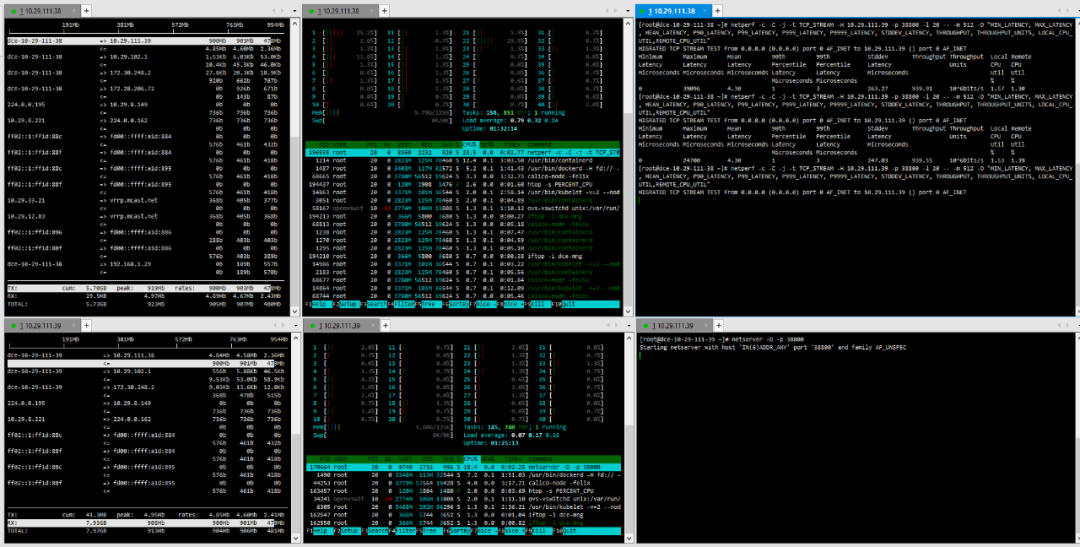Select the 10.29.111.39 tab above htop output
1080x547 pixels.
340,325
